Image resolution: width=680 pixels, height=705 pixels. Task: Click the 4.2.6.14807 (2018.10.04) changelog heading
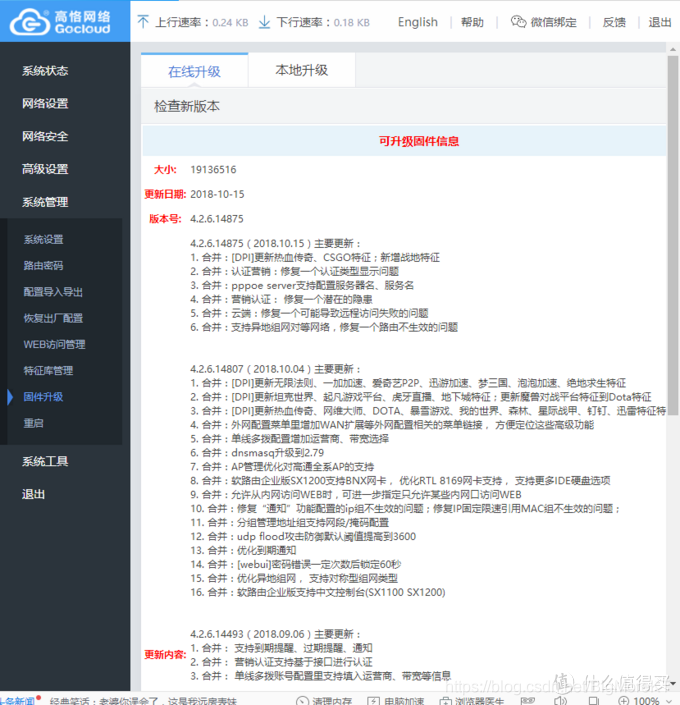click(x=275, y=369)
